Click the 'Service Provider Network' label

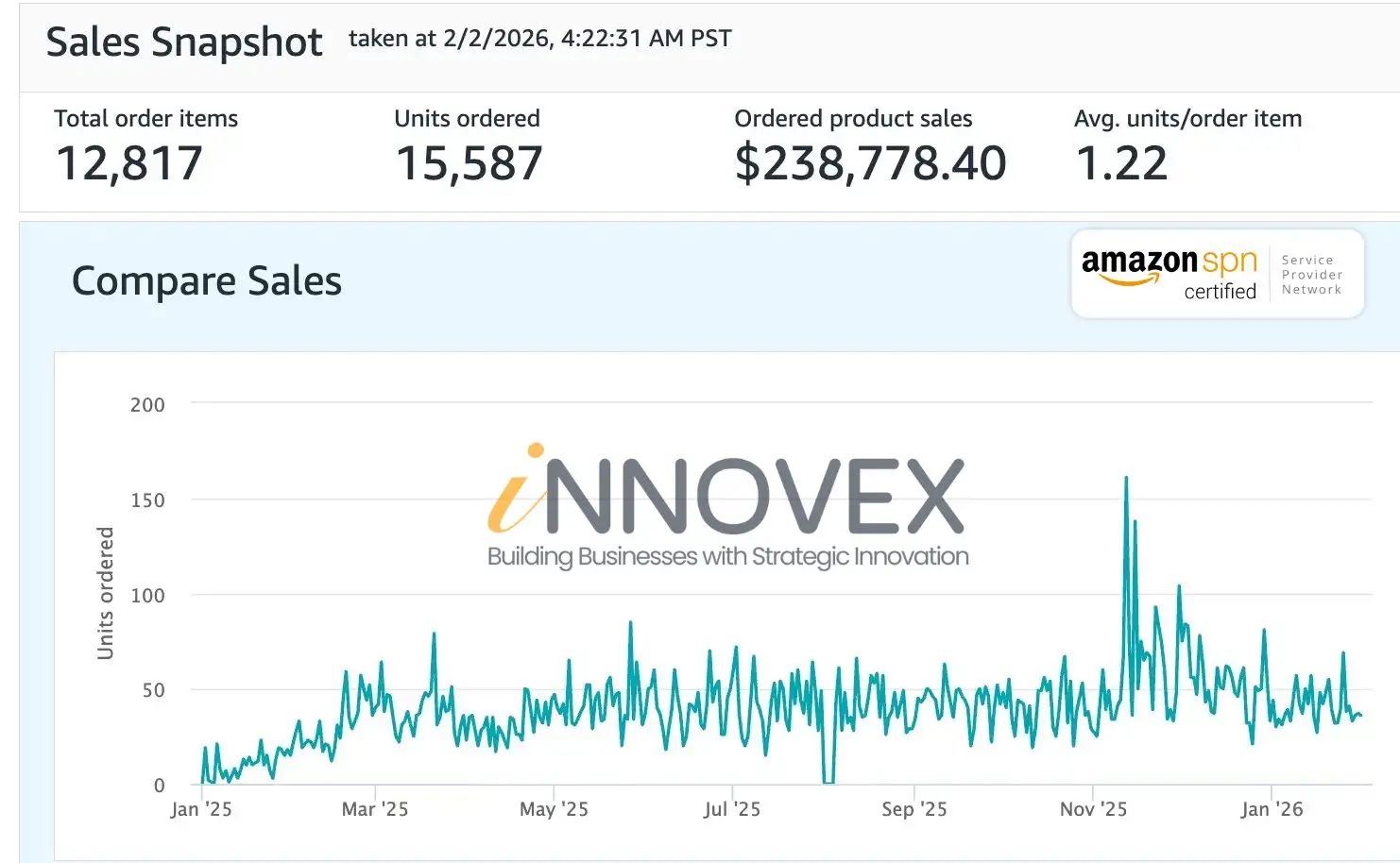[x=1311, y=274]
